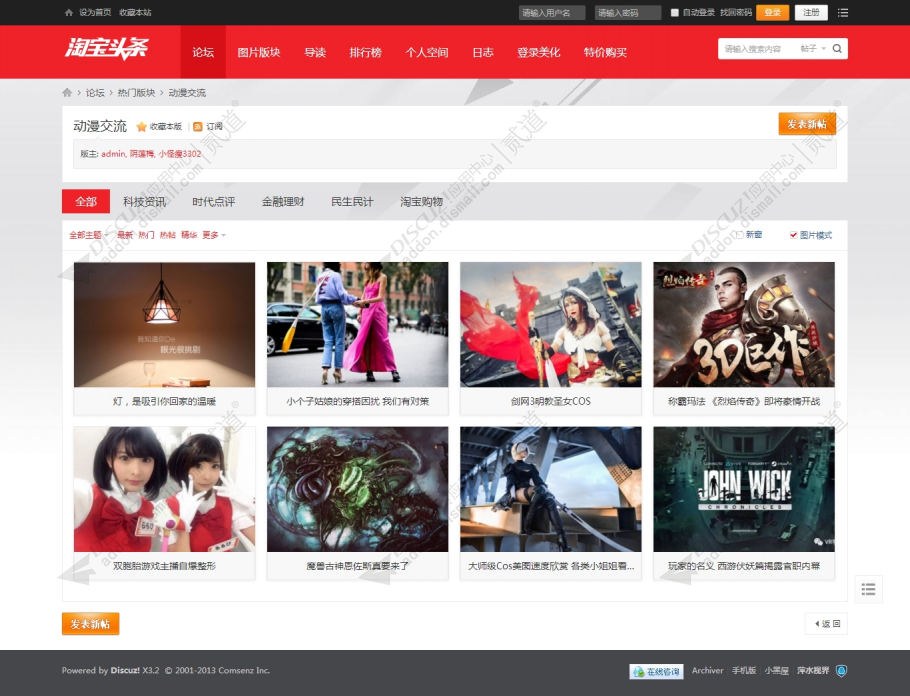Open the list menu icon beside 注册
The width and height of the screenshot is (910, 696).
point(843,12)
